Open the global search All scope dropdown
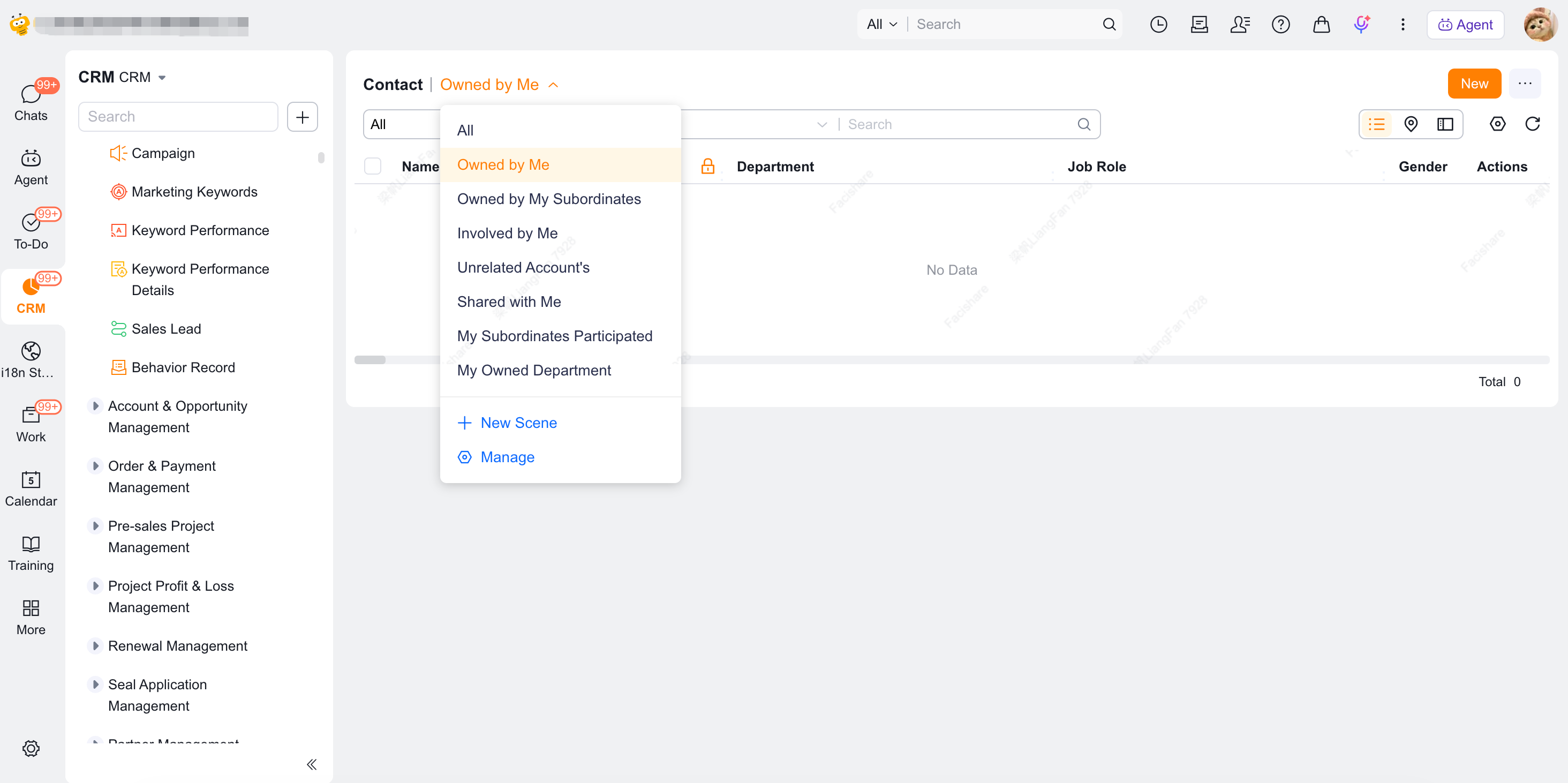The image size is (1568, 783). 881,24
